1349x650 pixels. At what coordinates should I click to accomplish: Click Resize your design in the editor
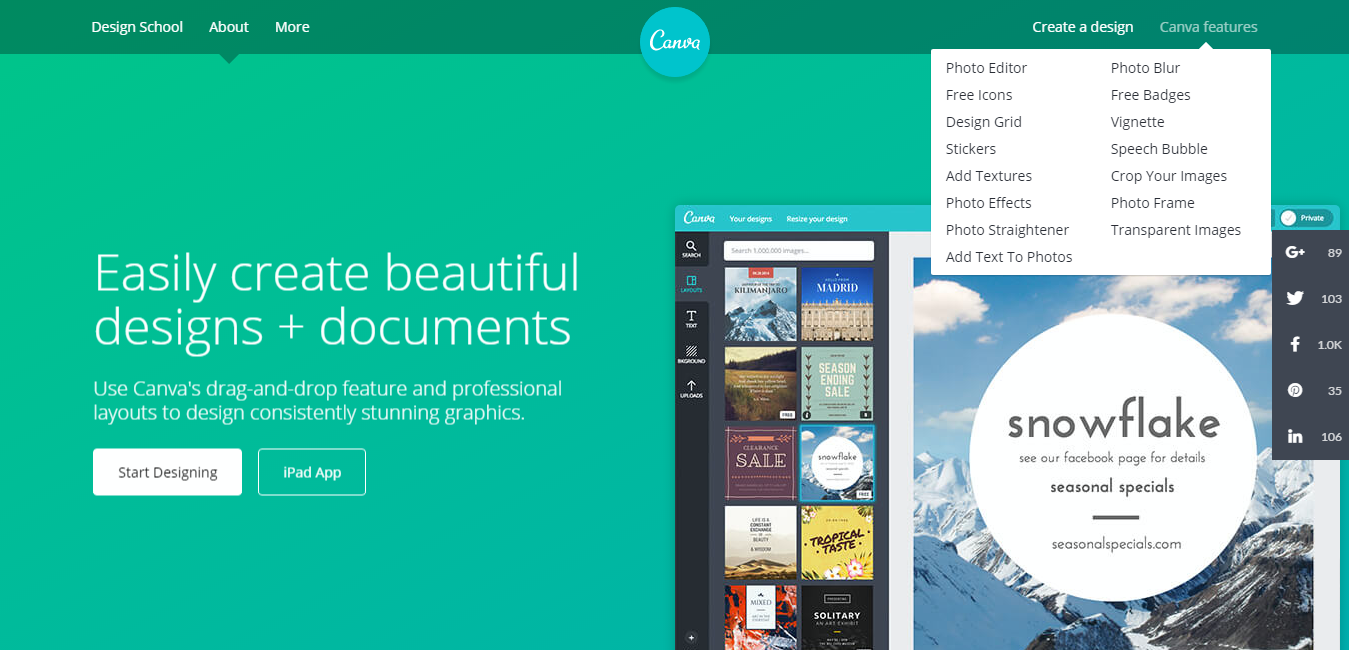pos(817,219)
